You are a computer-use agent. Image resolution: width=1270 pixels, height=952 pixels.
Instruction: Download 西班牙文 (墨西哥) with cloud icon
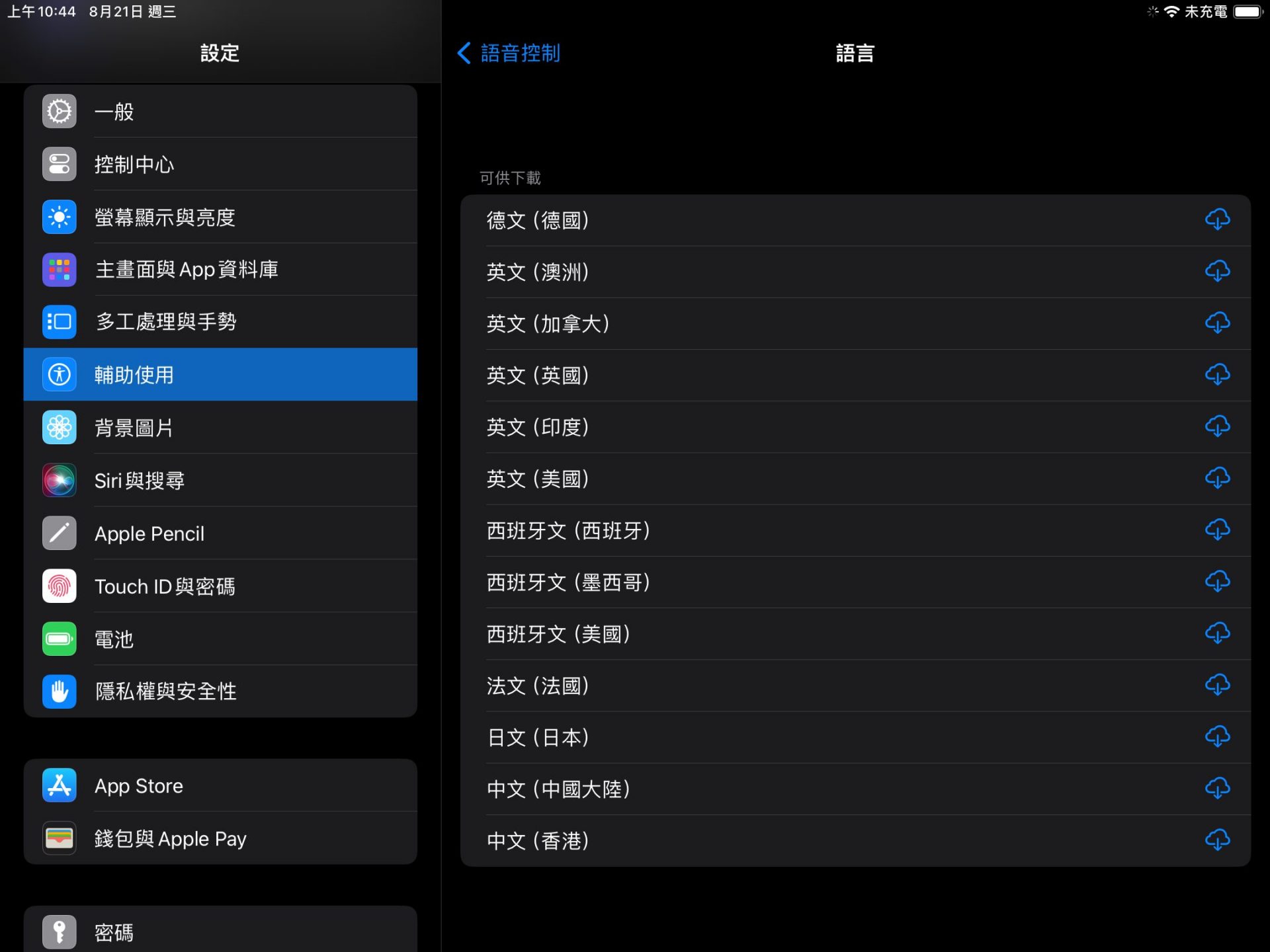1216,582
